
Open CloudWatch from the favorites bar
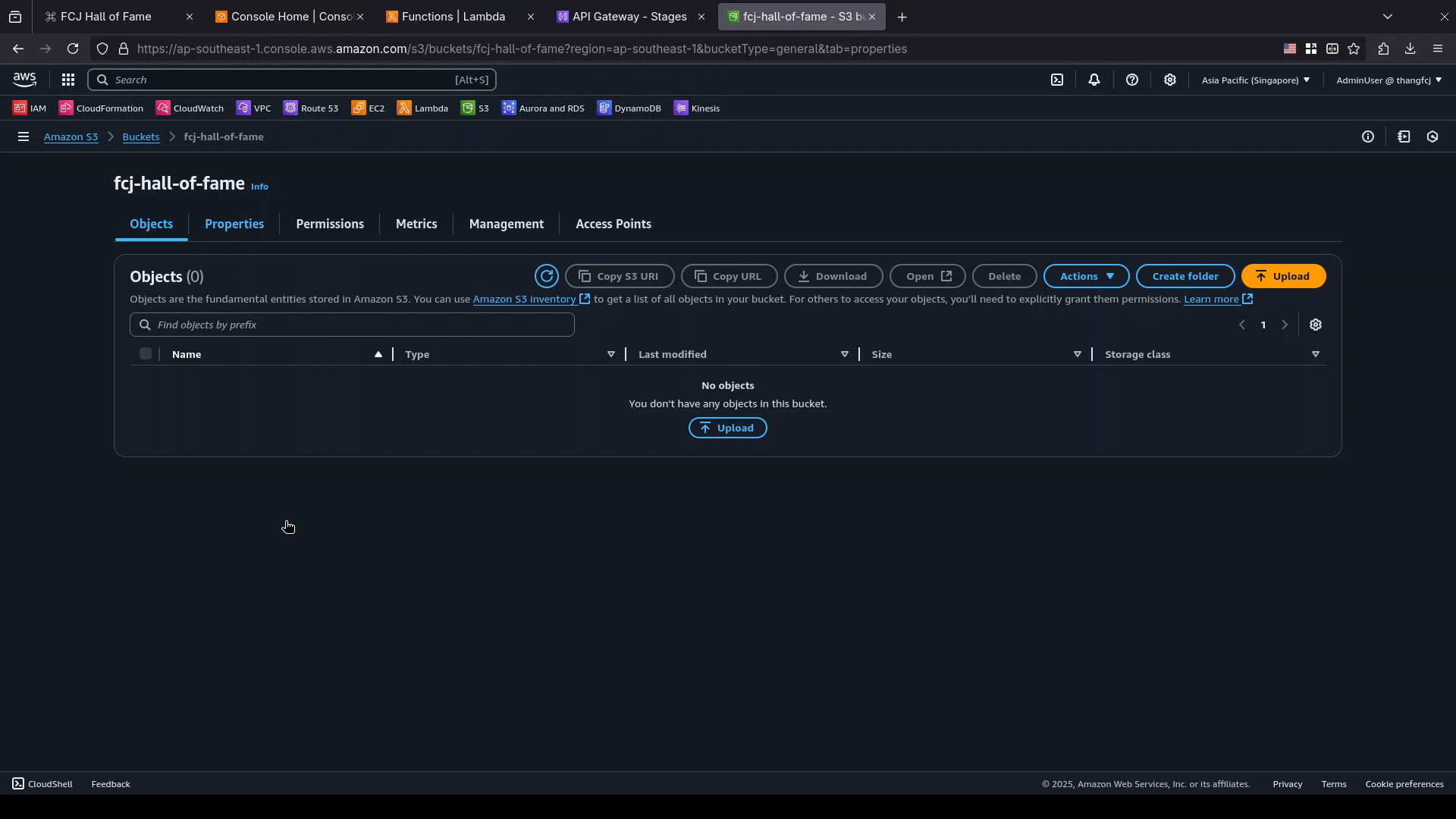(x=190, y=108)
